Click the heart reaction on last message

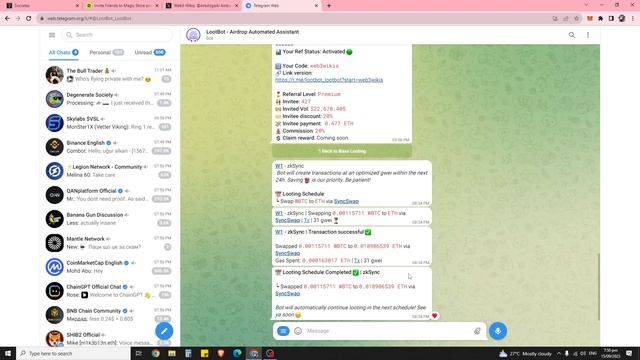434,316
